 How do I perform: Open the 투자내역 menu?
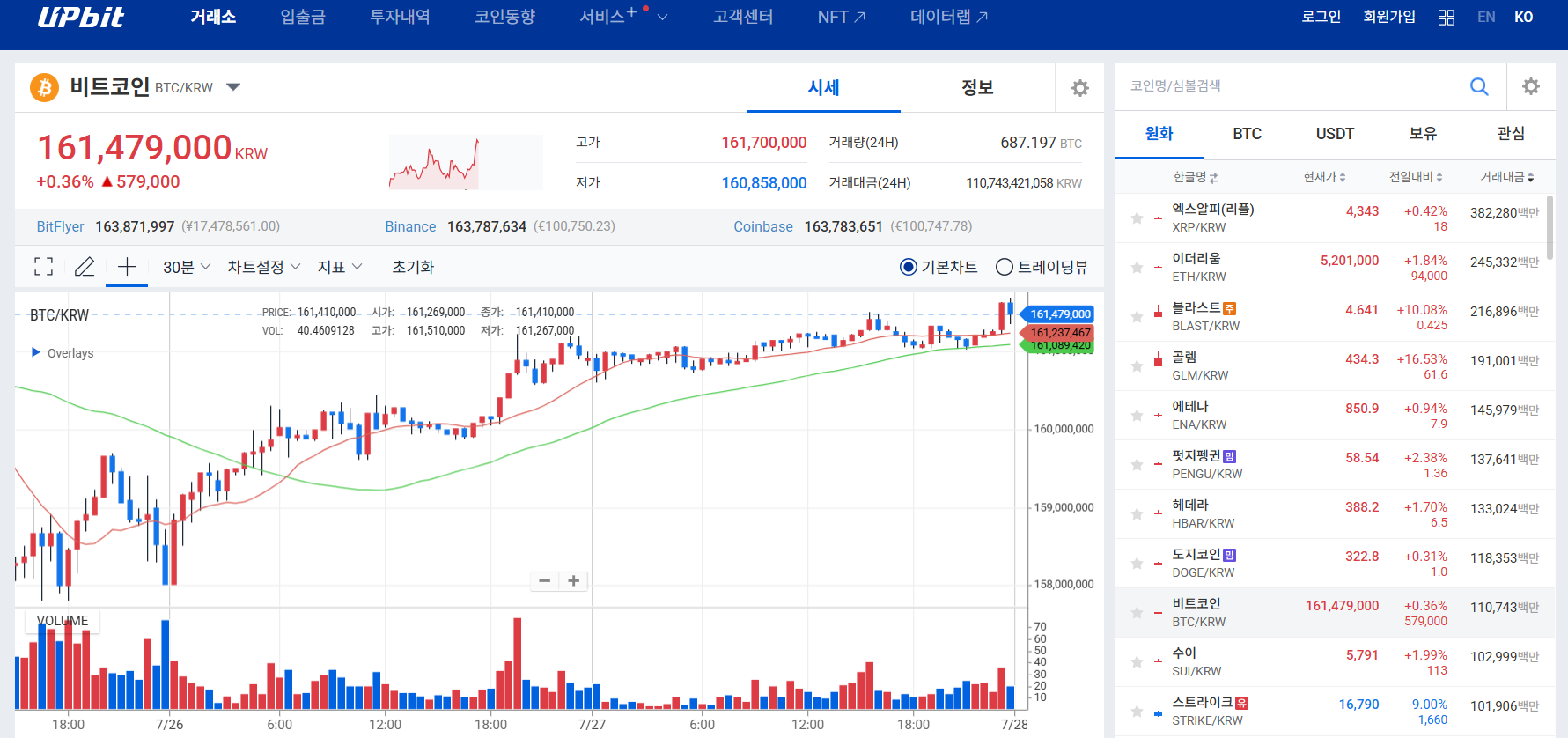click(x=400, y=17)
